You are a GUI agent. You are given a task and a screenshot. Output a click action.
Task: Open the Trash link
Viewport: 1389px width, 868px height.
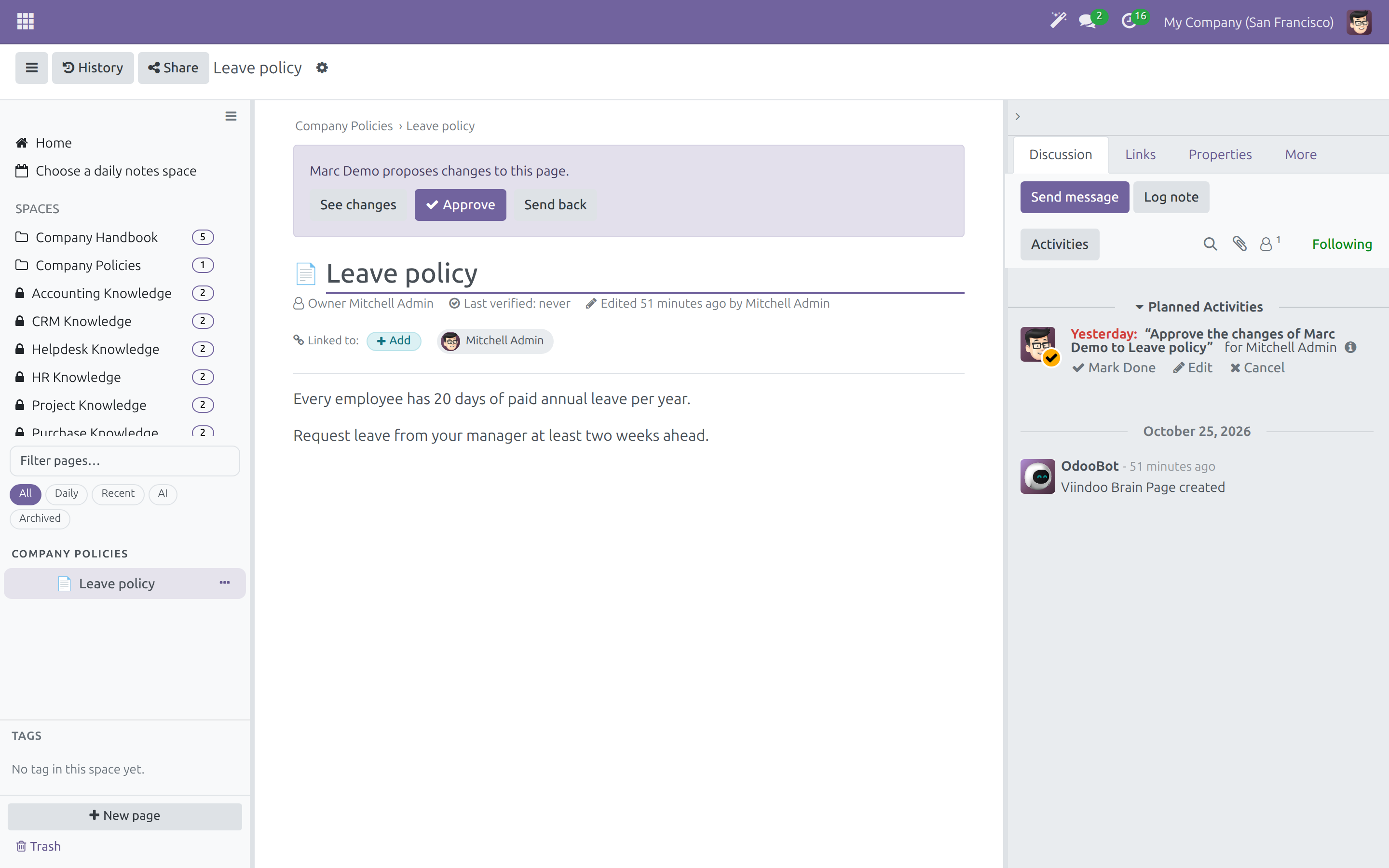click(39, 846)
